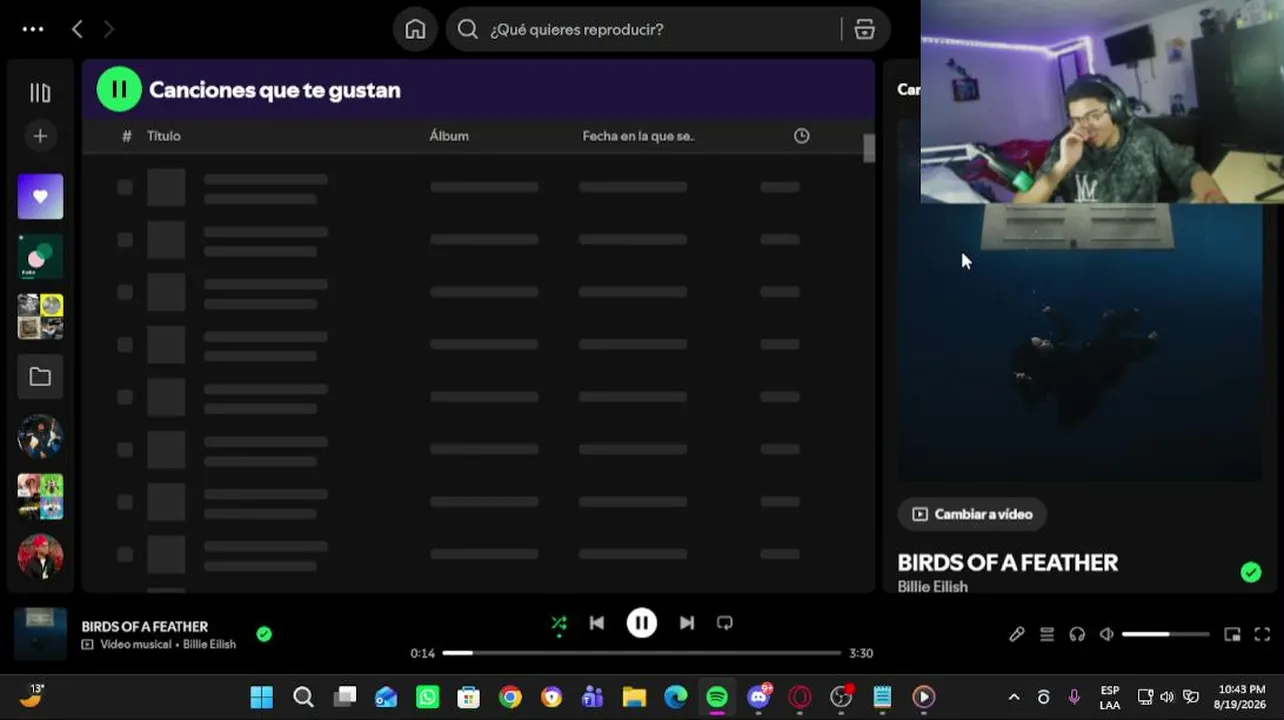Open Microsoft Store from the taskbar
The width and height of the screenshot is (1284, 720).
click(x=469, y=697)
